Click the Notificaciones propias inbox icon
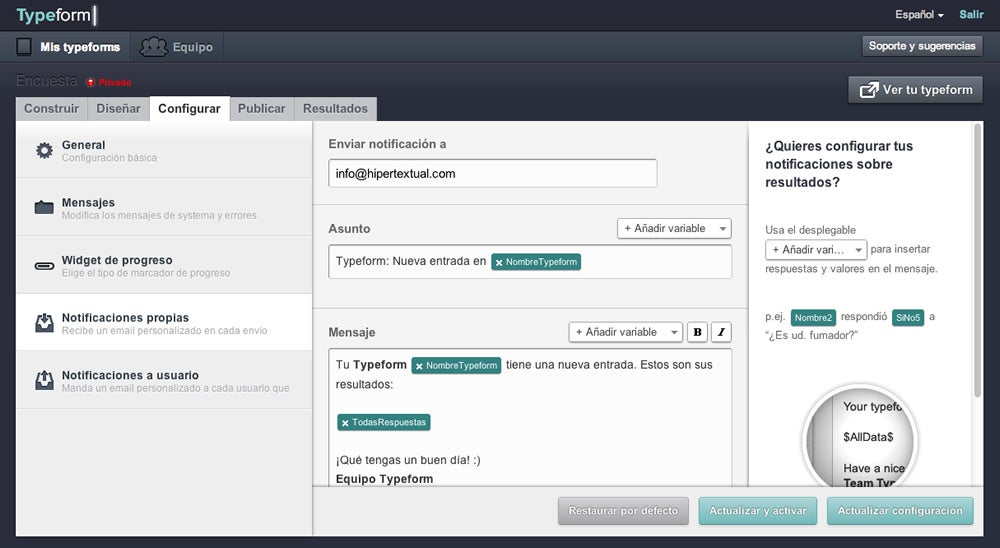The width and height of the screenshot is (1000, 548). click(x=44, y=323)
